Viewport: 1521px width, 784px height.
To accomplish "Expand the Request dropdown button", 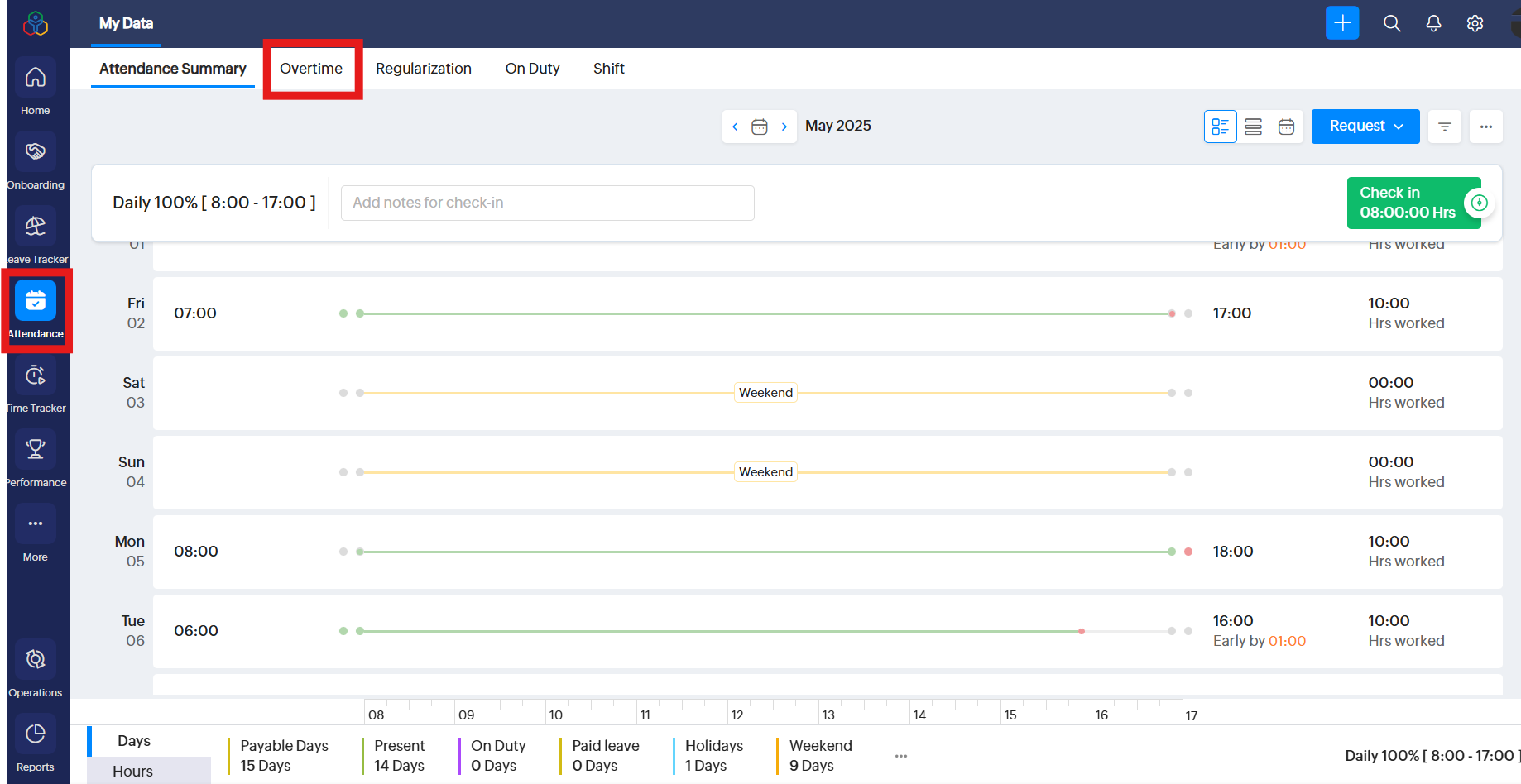I will (1365, 127).
